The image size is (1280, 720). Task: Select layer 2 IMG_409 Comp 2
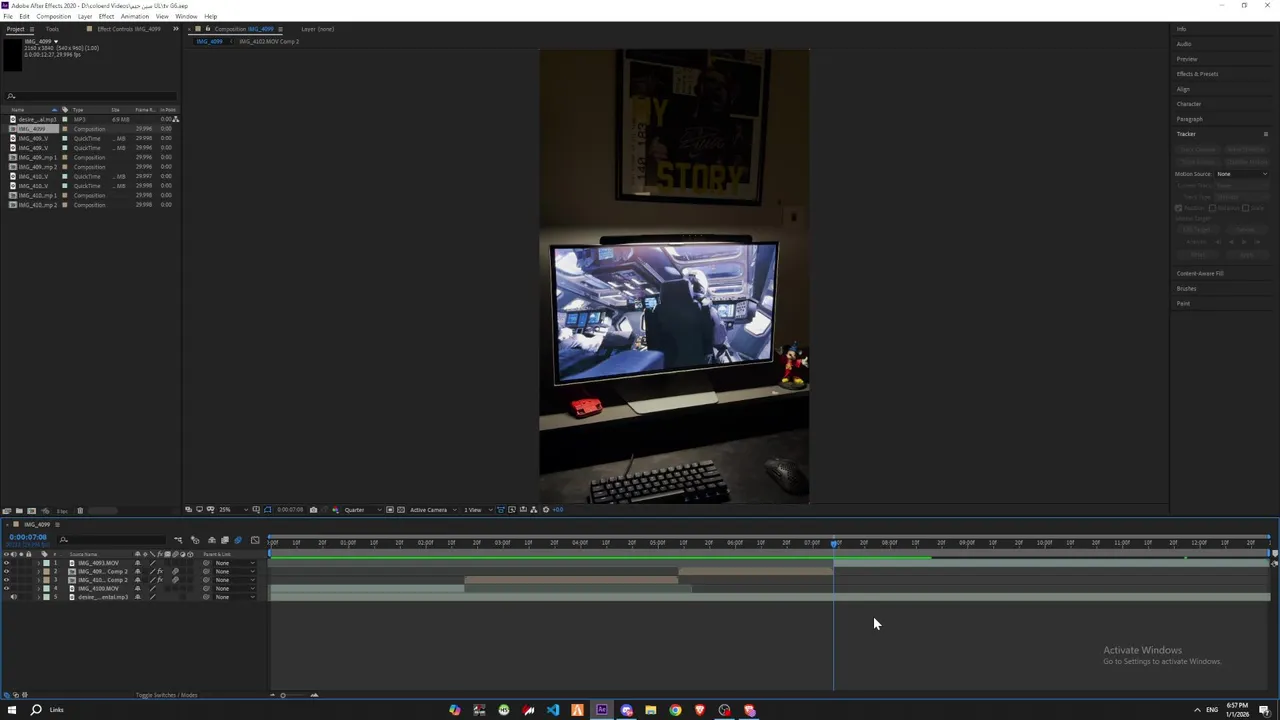point(103,572)
